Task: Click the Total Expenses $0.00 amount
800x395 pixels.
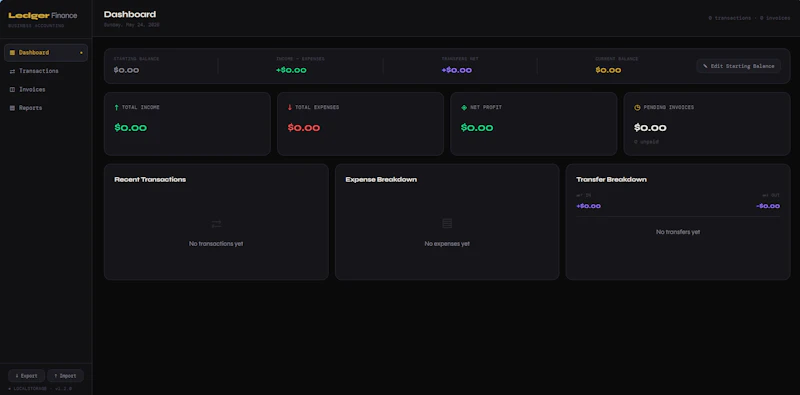Action: point(304,128)
